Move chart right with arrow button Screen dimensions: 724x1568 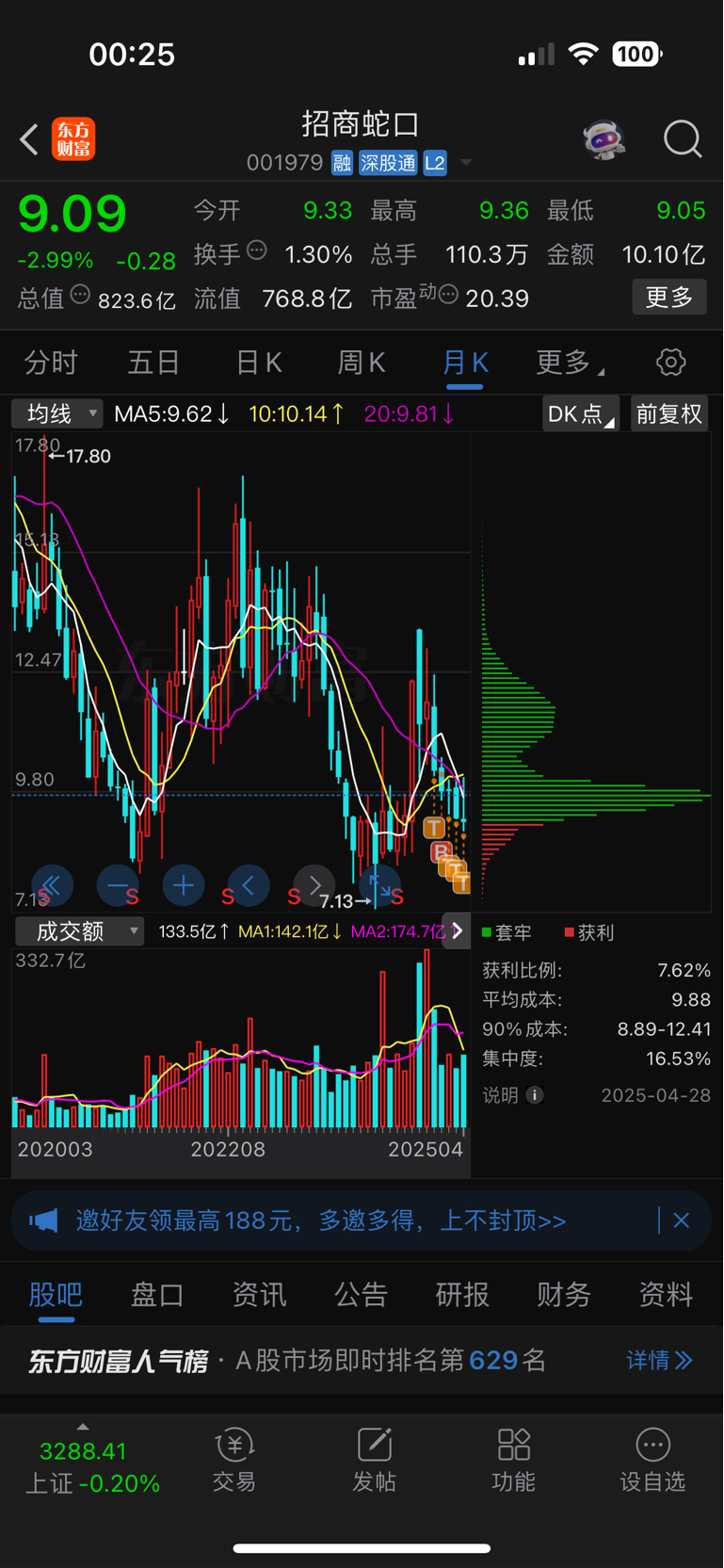point(314,885)
